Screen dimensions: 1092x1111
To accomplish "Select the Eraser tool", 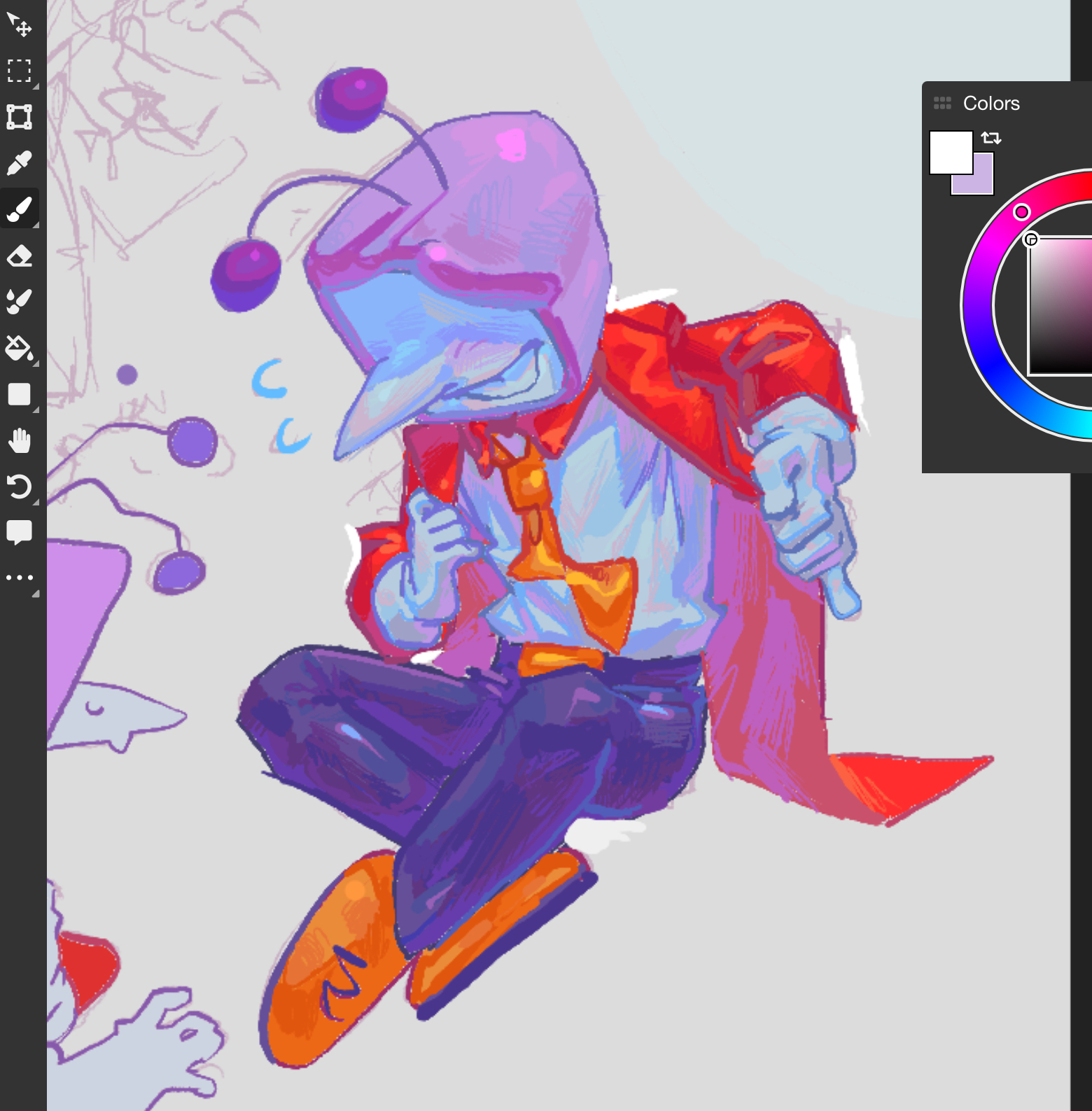I will point(19,256).
